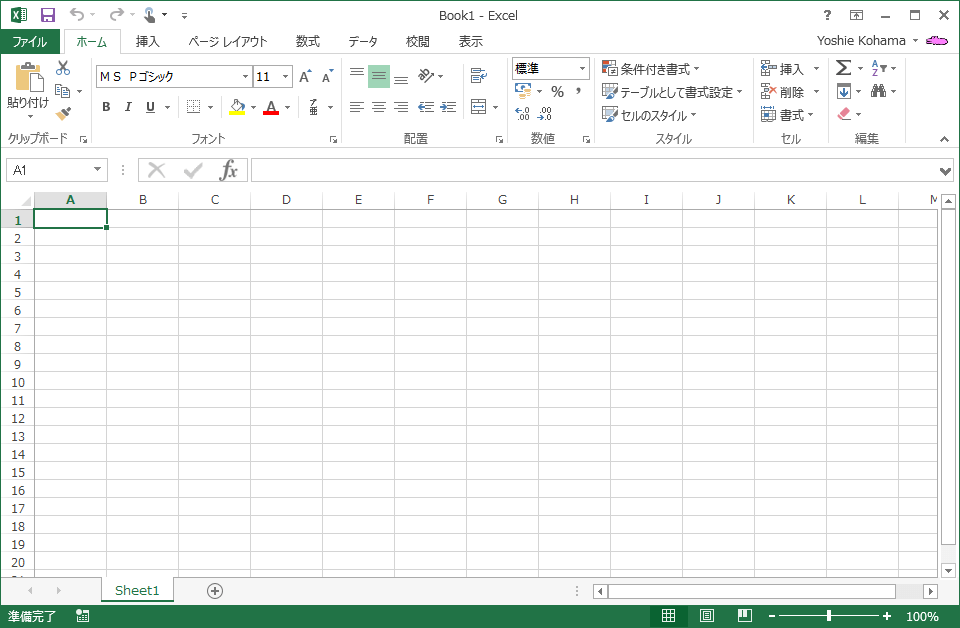The image size is (960, 628).
Task: Open the 標準 number format dropdown
Action: click(x=582, y=69)
